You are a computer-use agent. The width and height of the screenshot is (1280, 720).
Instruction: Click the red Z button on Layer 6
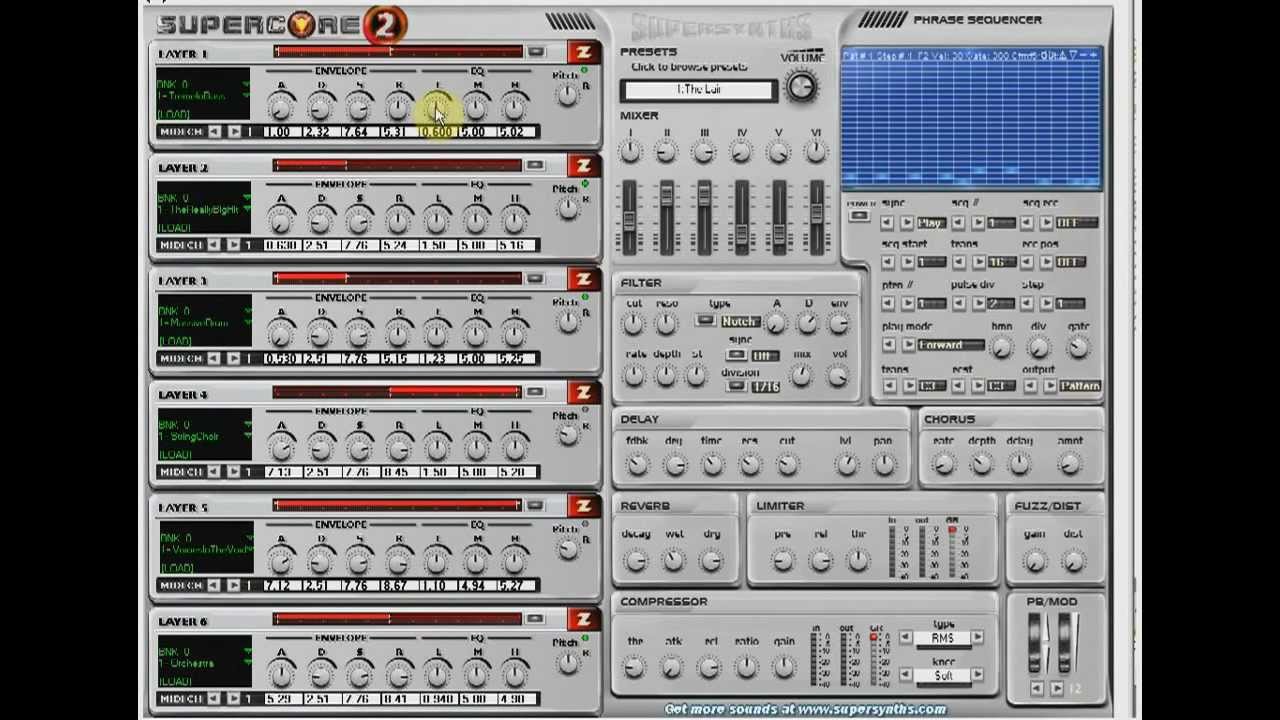(x=582, y=619)
